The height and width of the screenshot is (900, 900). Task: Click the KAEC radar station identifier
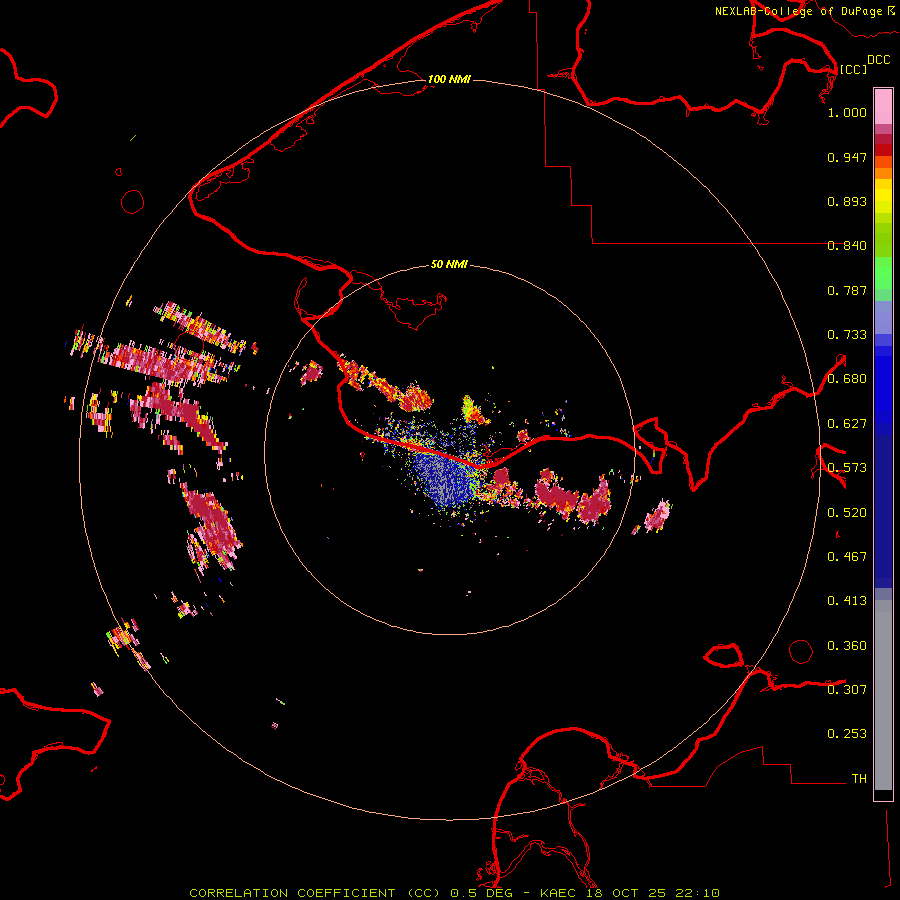pos(557,893)
